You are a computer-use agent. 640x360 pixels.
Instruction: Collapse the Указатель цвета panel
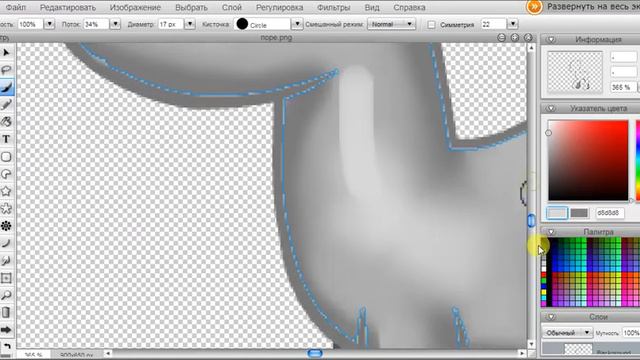click(551, 108)
